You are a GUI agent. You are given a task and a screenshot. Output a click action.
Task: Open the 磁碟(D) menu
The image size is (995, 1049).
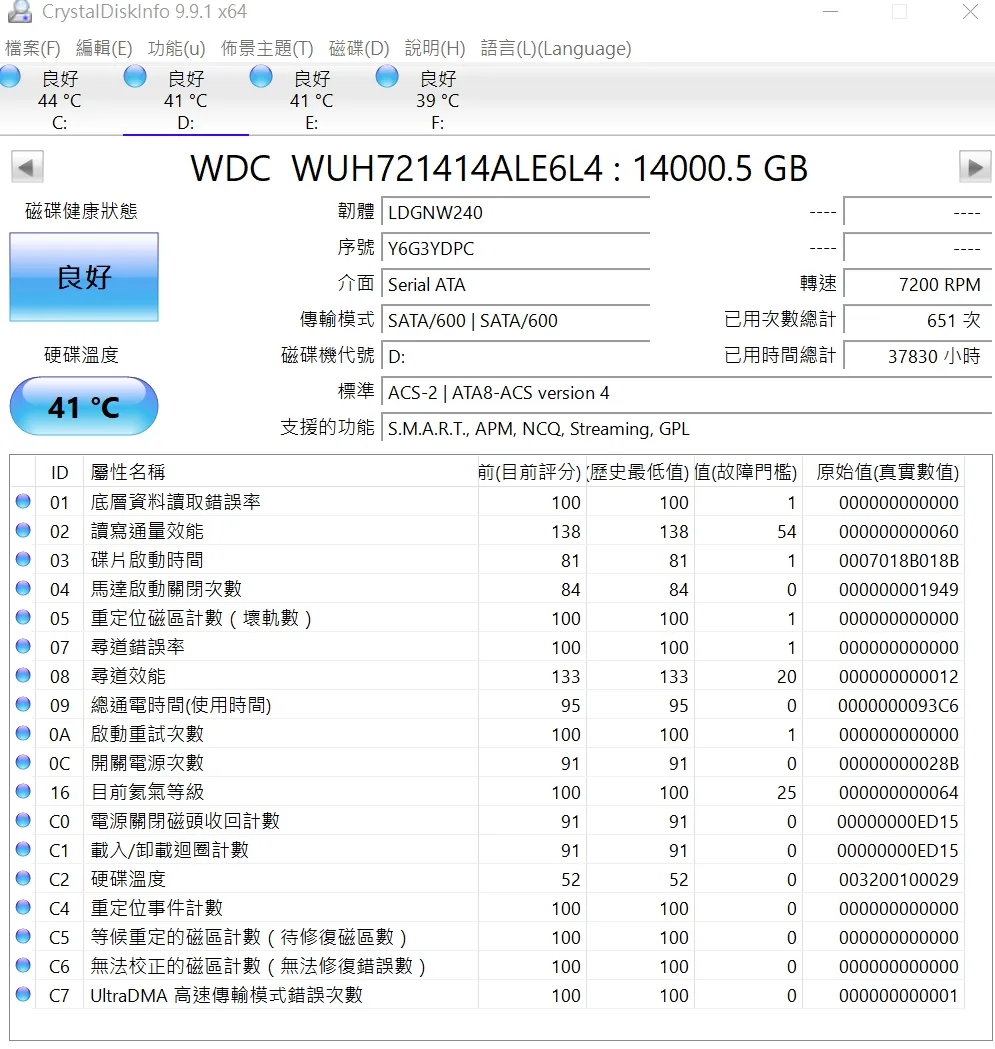point(359,48)
